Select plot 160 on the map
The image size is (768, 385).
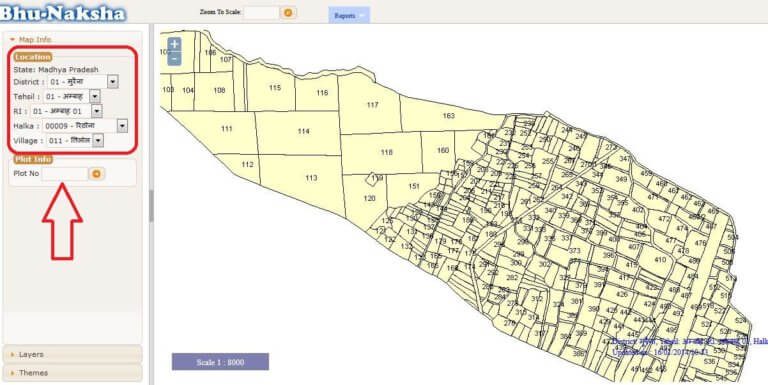tap(443, 150)
